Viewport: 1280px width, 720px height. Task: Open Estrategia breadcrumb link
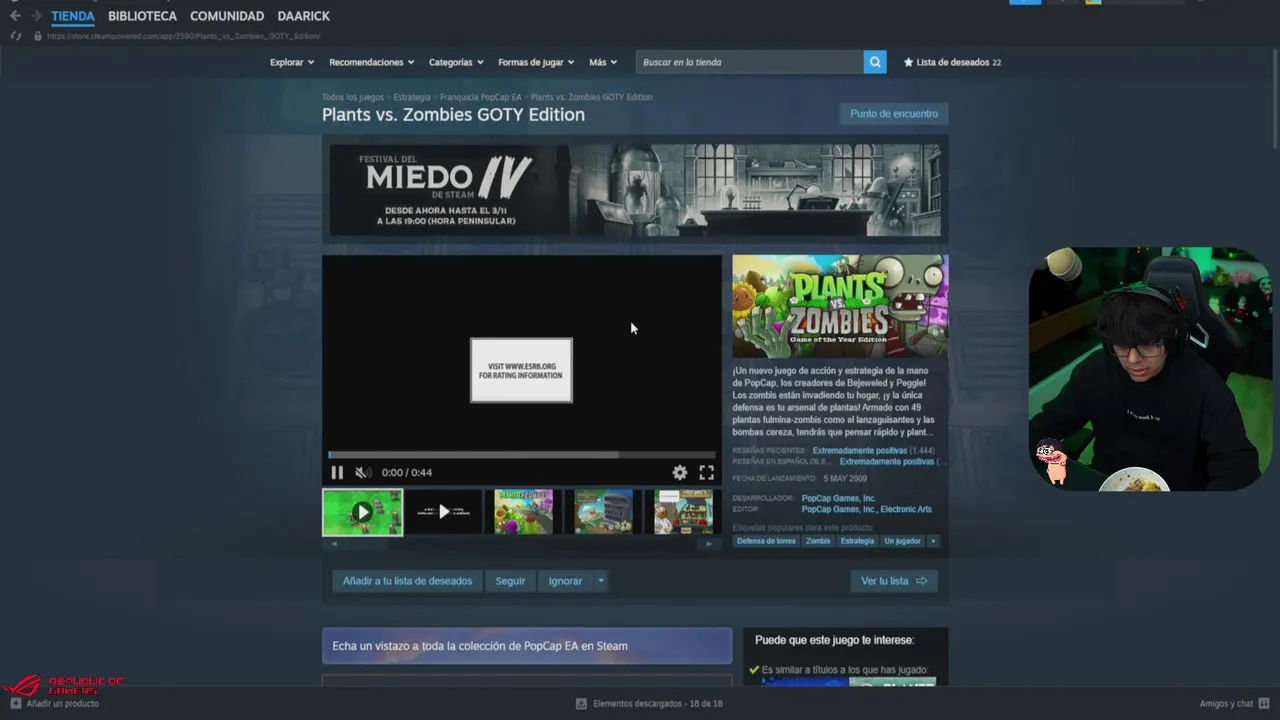412,97
